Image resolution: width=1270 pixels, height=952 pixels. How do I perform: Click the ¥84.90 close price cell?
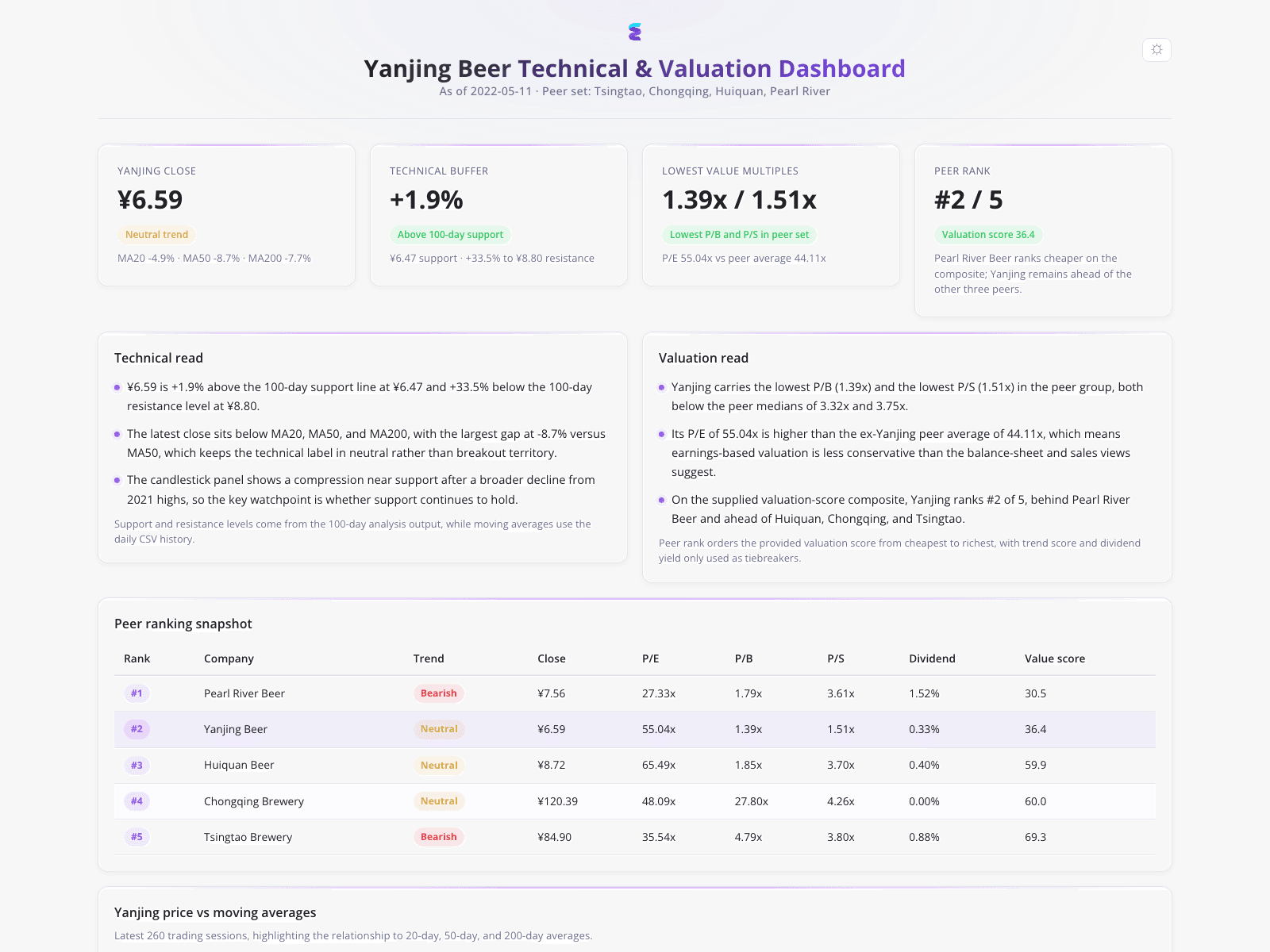click(554, 837)
